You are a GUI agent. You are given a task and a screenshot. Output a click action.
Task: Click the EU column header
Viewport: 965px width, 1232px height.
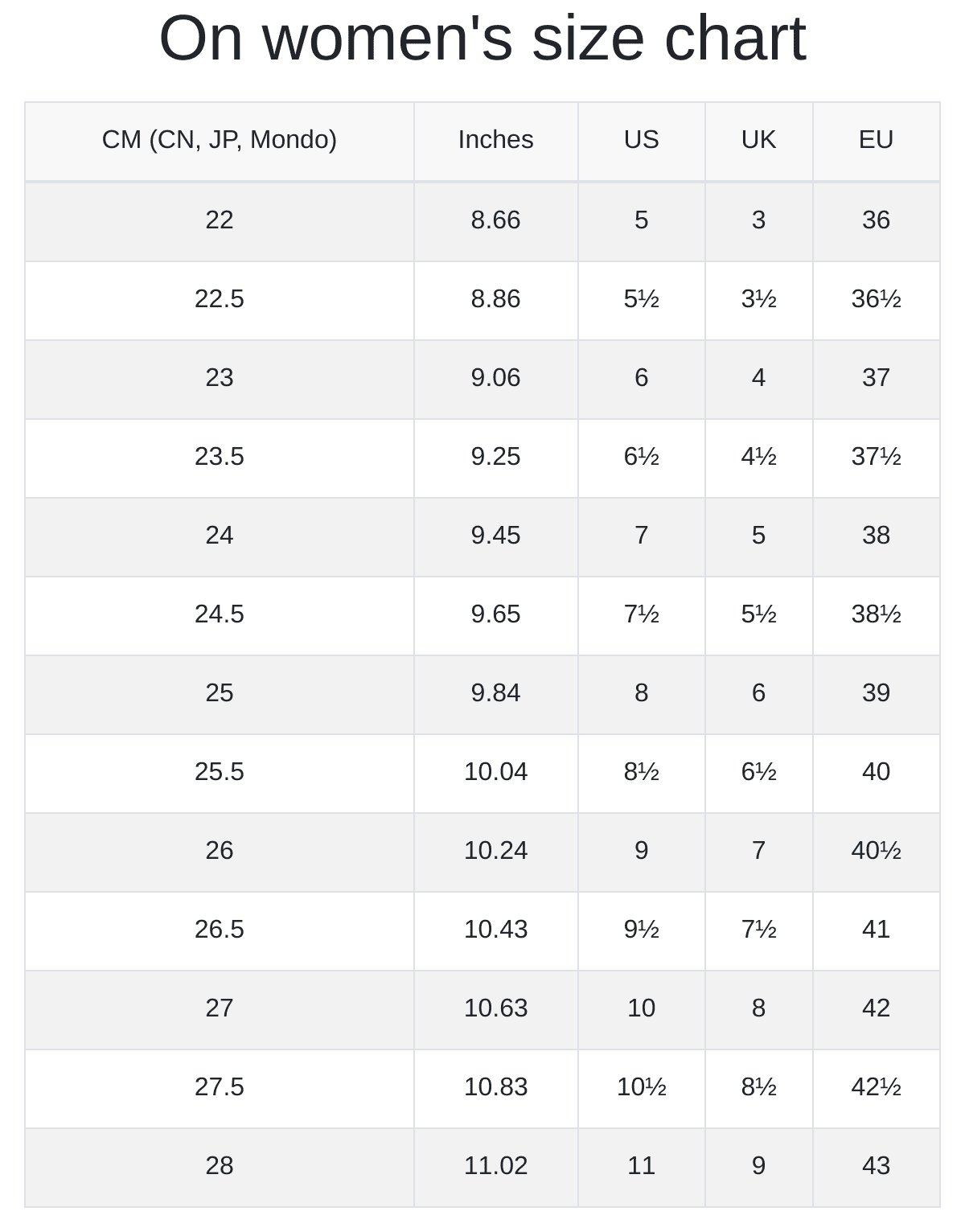876,140
